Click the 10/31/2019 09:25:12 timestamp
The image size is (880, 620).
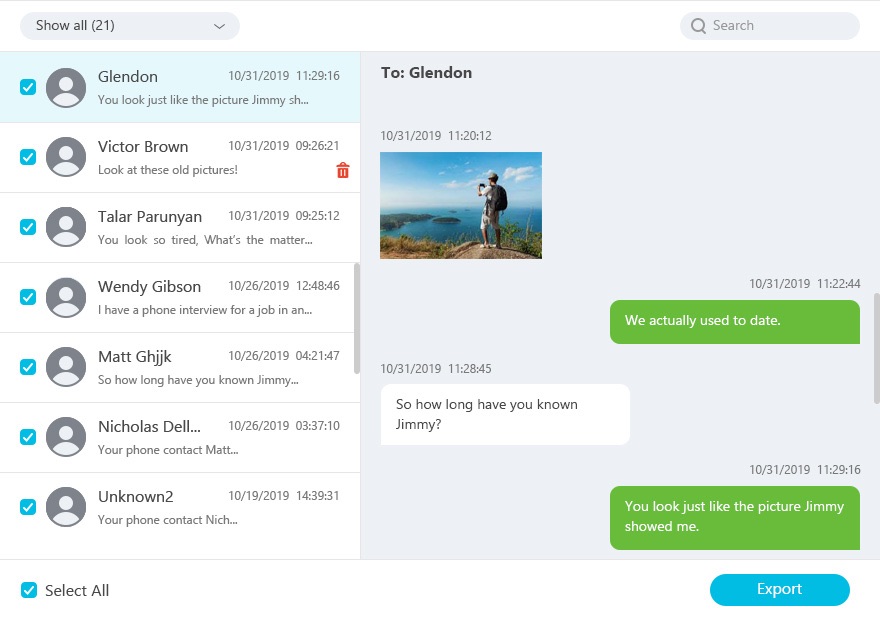point(283,216)
